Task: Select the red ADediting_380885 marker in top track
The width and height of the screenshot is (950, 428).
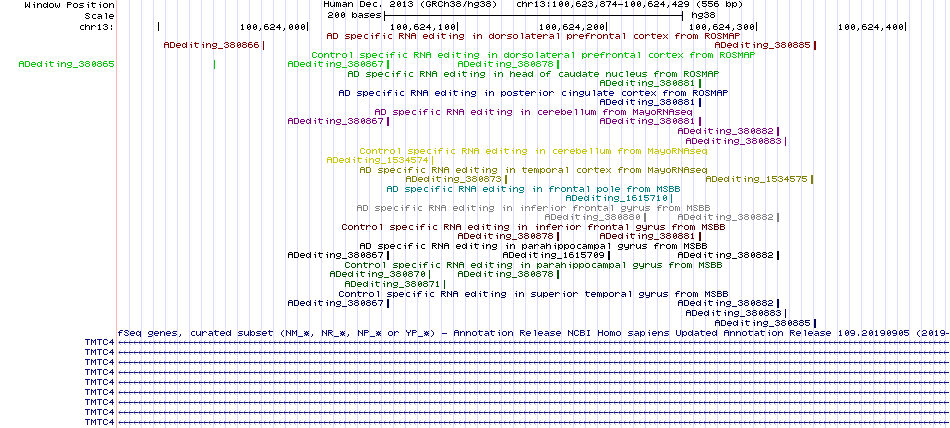Action: point(762,45)
